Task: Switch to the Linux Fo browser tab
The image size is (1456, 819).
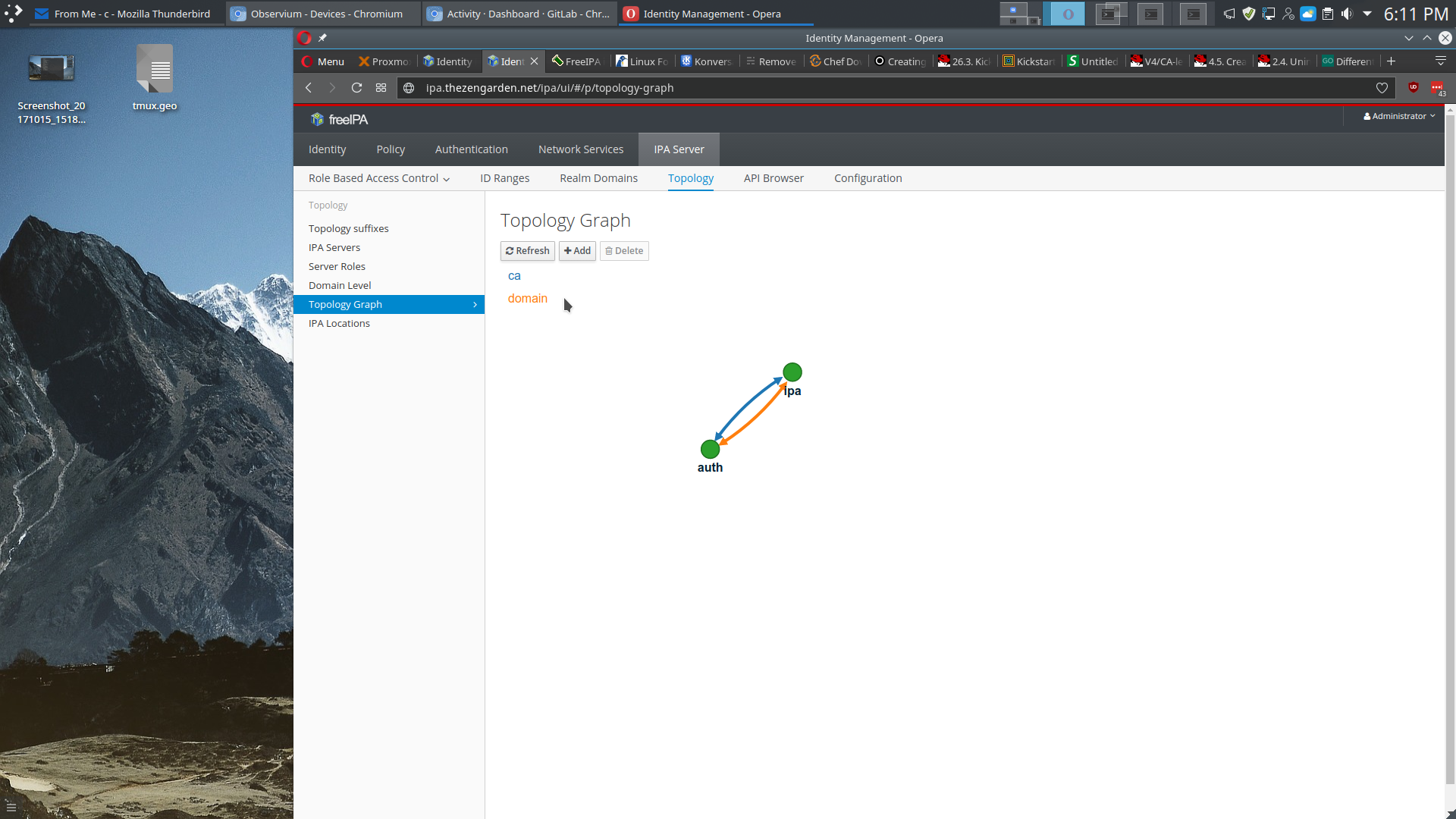Action: [642, 61]
